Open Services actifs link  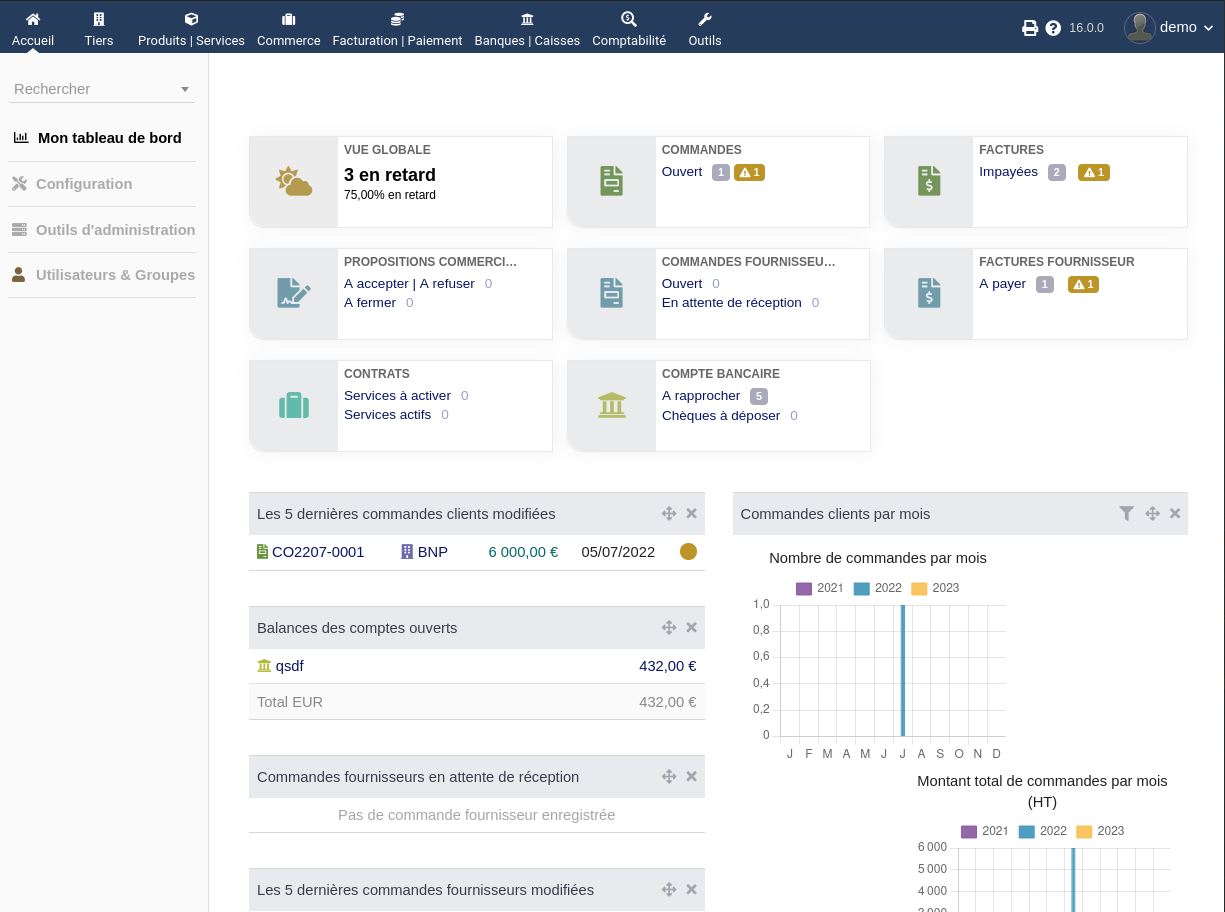(387, 415)
